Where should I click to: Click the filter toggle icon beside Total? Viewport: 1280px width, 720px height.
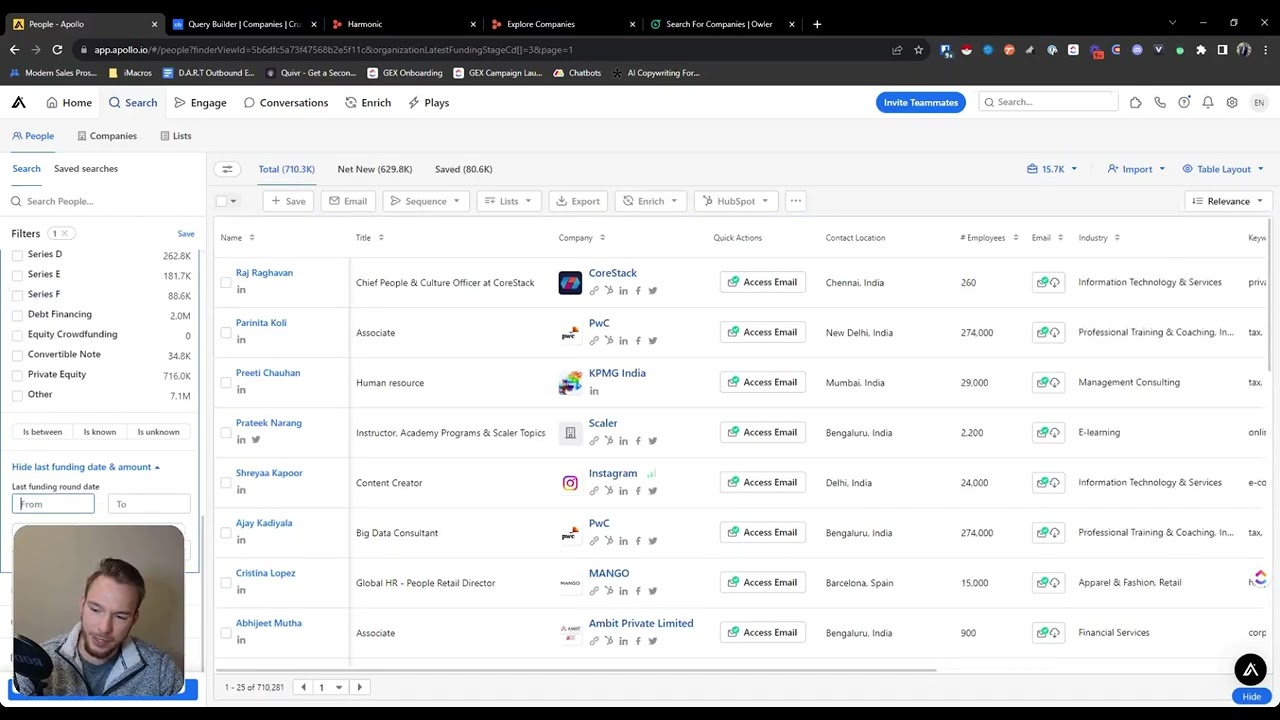pos(227,169)
